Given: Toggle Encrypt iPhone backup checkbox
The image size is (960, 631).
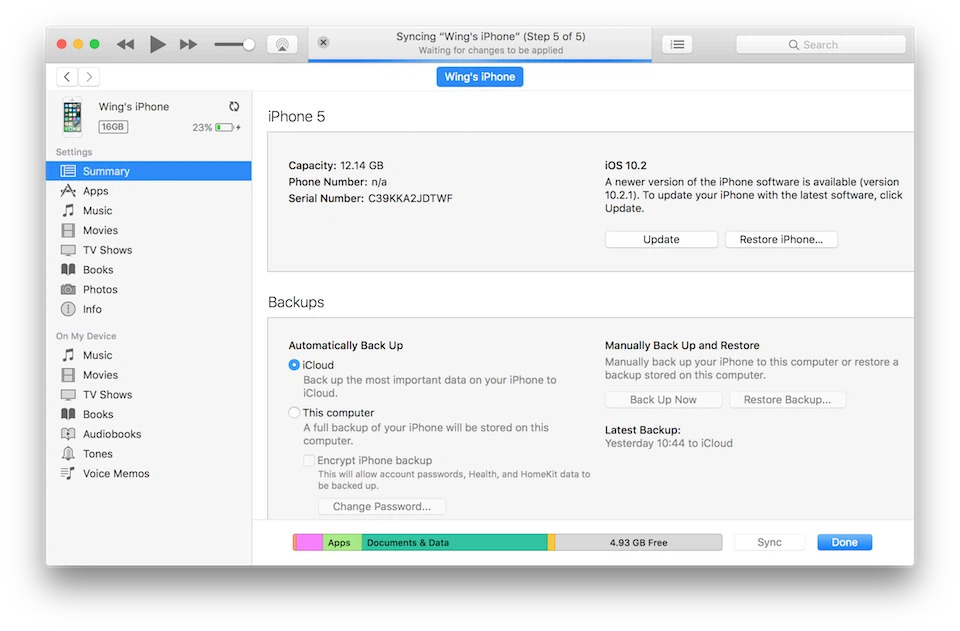Looking at the screenshot, I should tap(309, 460).
